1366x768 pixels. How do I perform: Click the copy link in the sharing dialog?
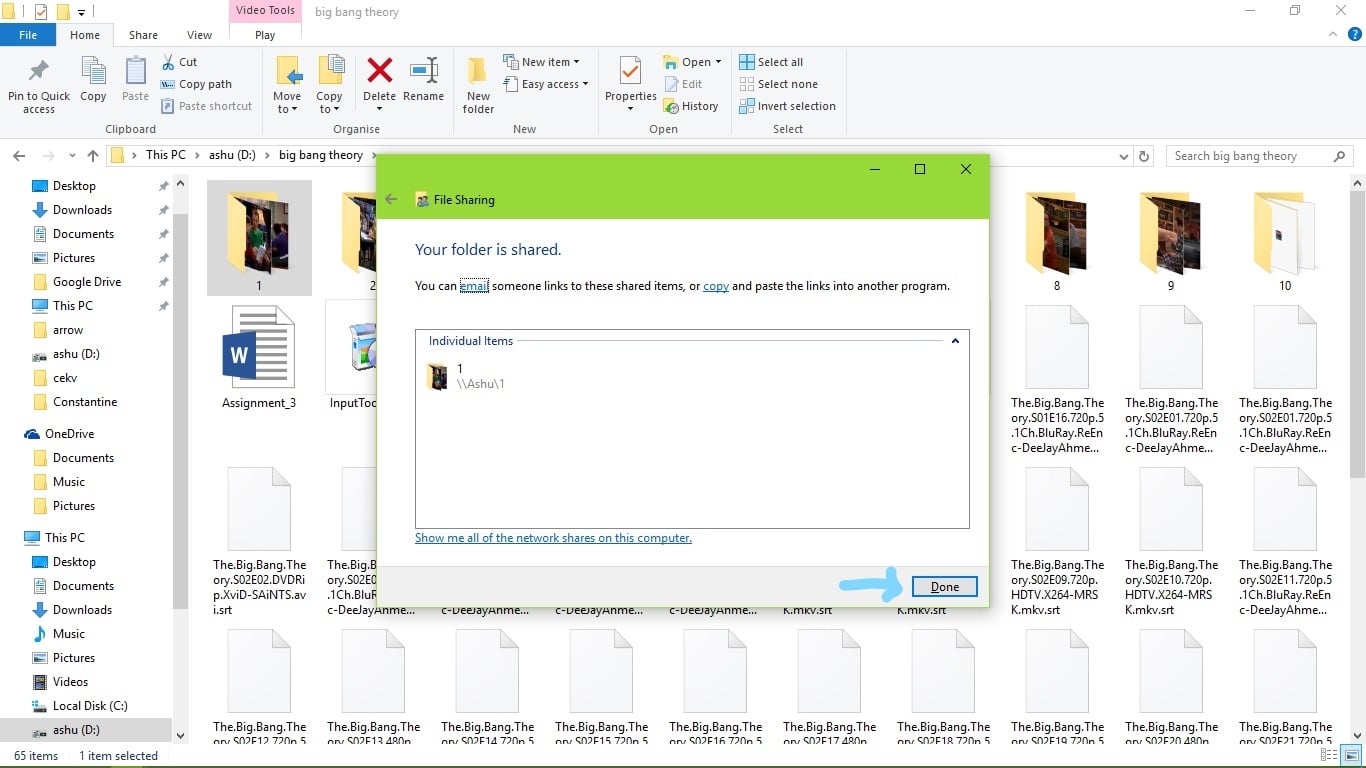(x=716, y=286)
